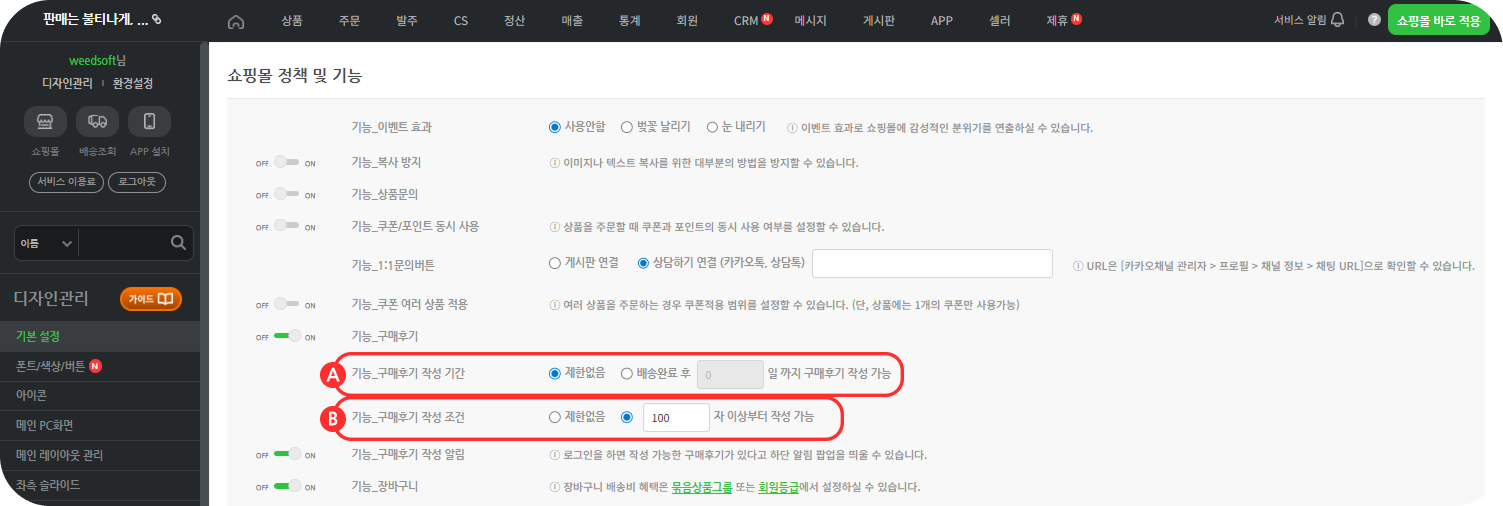1503x506 pixels.
Task: Select 상담하기 연결 (카카오톡, 상담톡) option
Action: pos(643,264)
